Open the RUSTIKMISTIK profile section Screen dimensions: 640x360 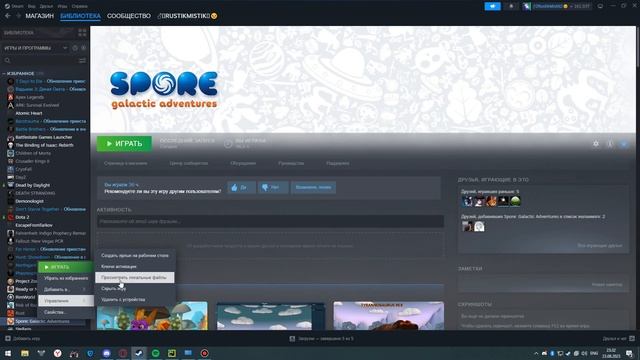click(x=188, y=16)
